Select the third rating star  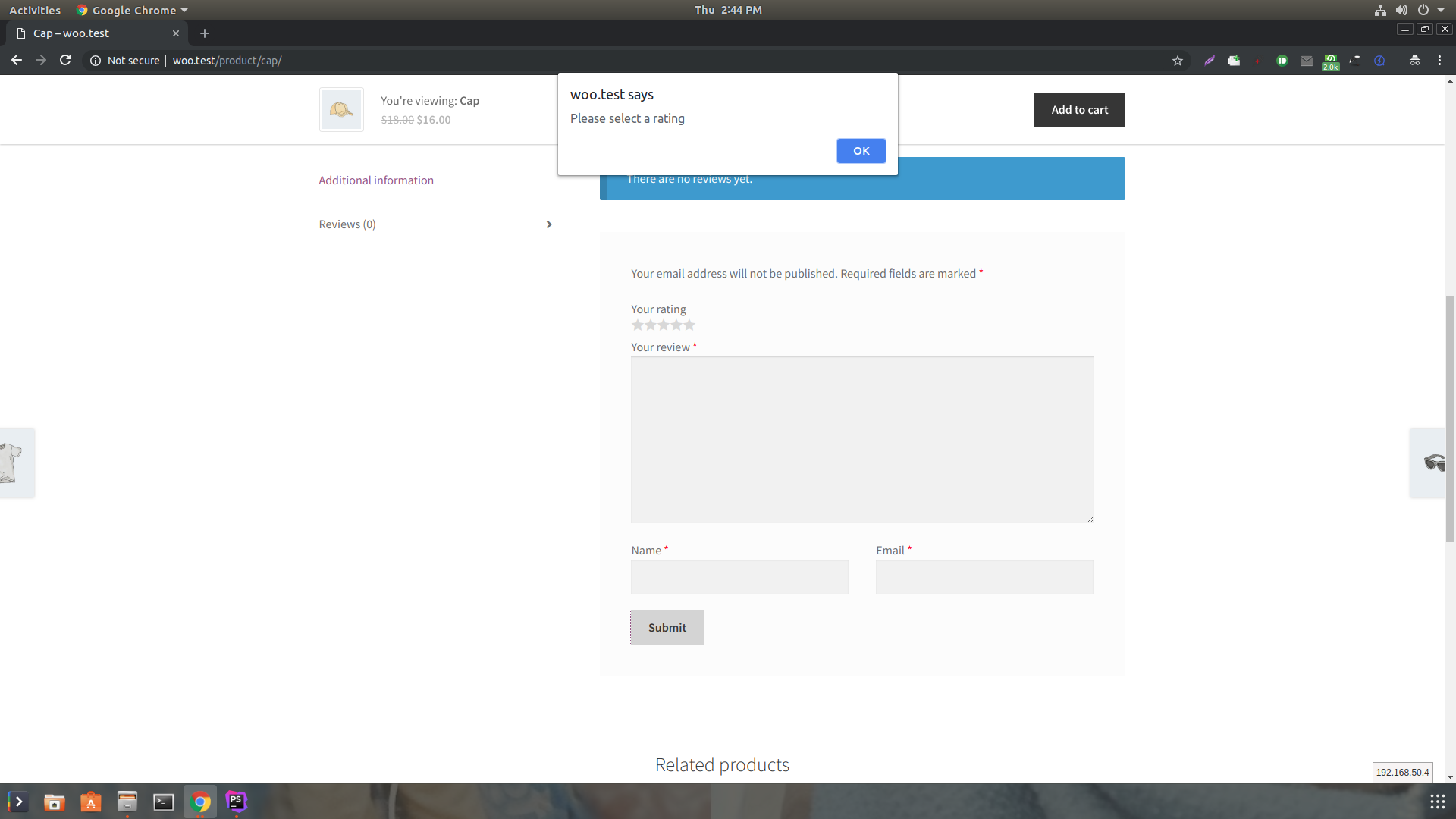point(664,325)
